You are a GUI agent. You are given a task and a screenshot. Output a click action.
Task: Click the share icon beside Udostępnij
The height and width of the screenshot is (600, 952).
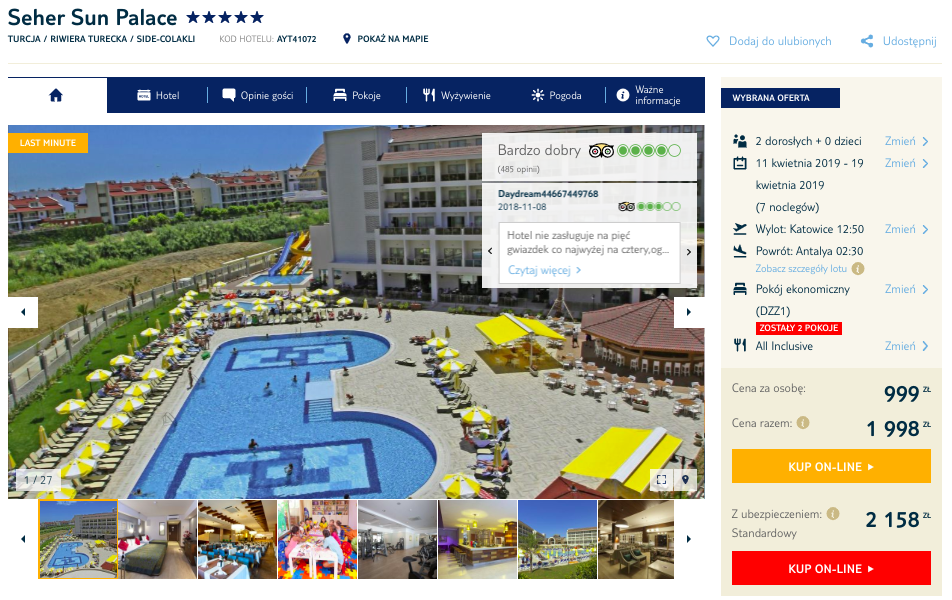pyautogui.click(x=867, y=41)
